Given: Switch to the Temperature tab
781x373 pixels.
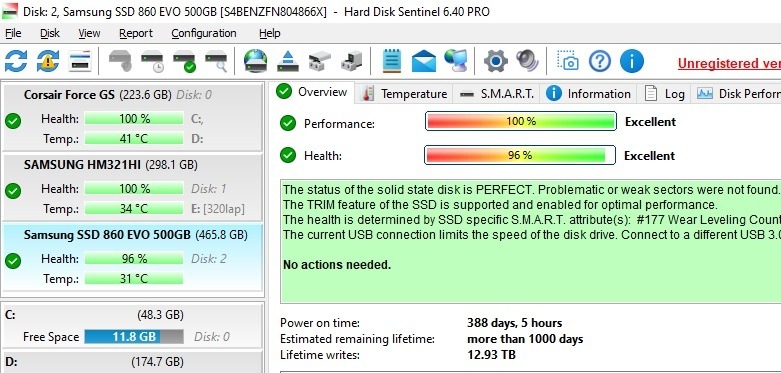Looking at the screenshot, I should (x=404, y=94).
